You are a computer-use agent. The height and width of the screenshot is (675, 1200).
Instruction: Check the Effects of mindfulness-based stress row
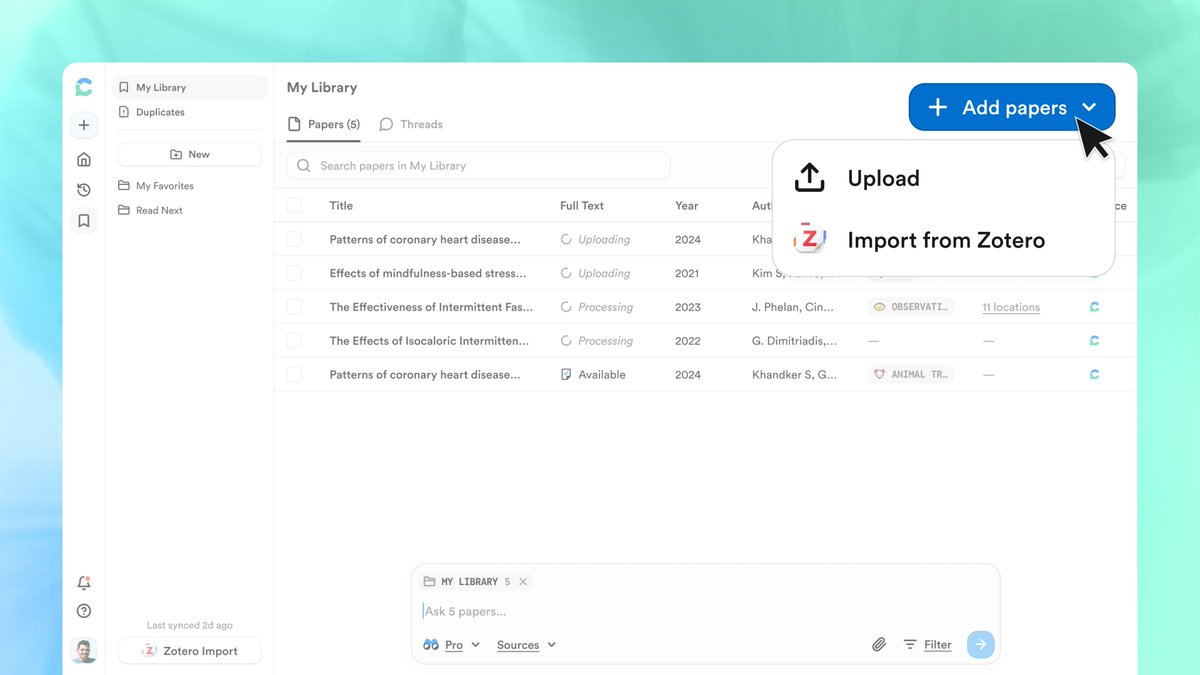point(294,273)
